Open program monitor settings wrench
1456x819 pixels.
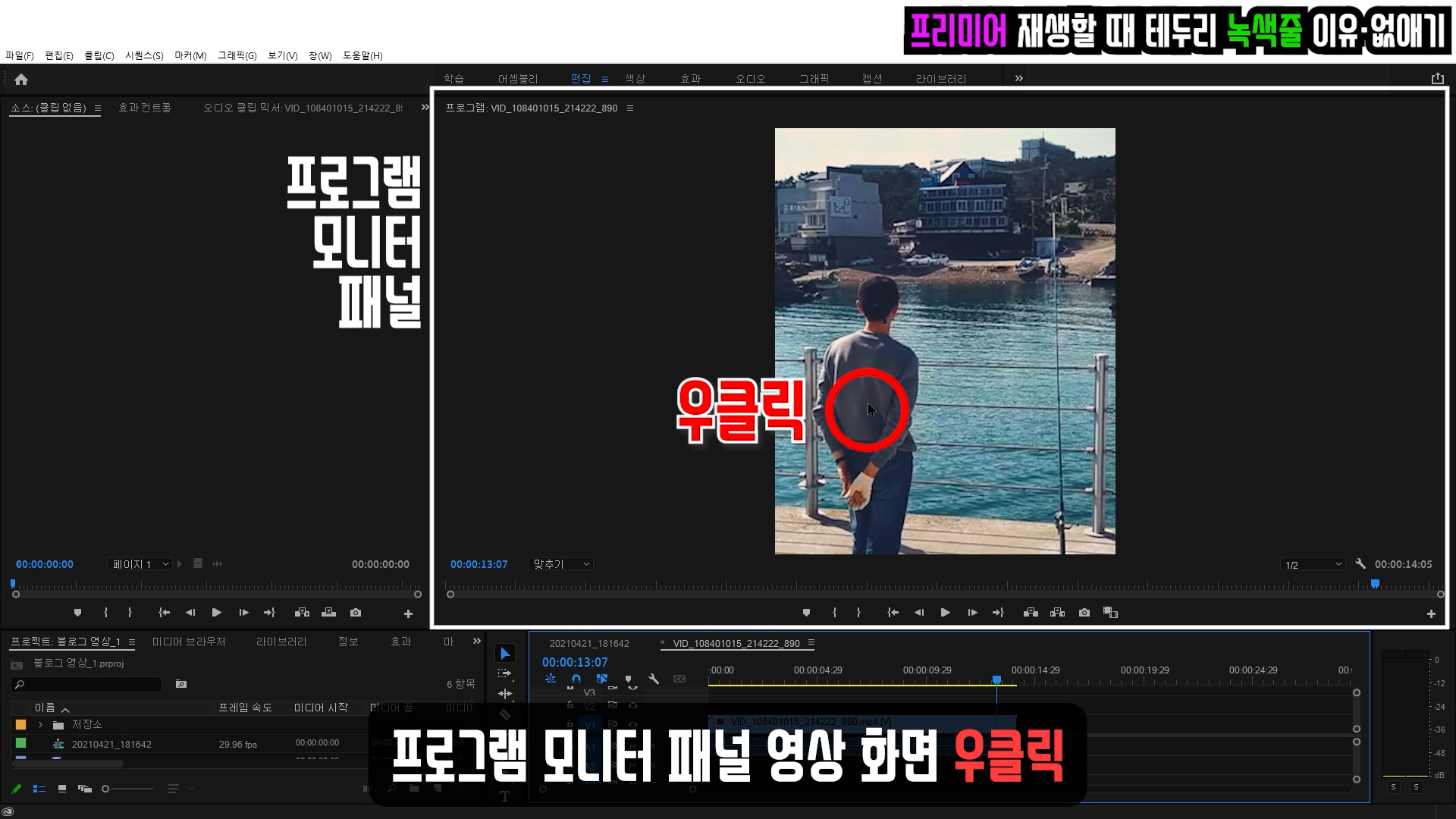1360,564
